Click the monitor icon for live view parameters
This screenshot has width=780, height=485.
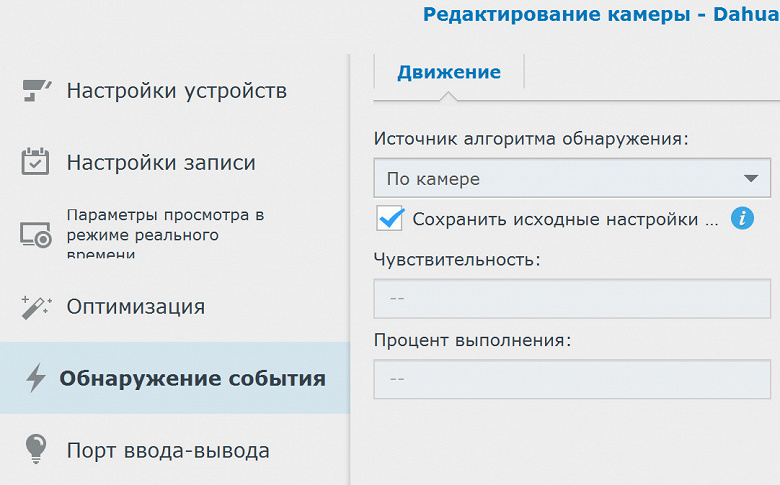pos(36,234)
